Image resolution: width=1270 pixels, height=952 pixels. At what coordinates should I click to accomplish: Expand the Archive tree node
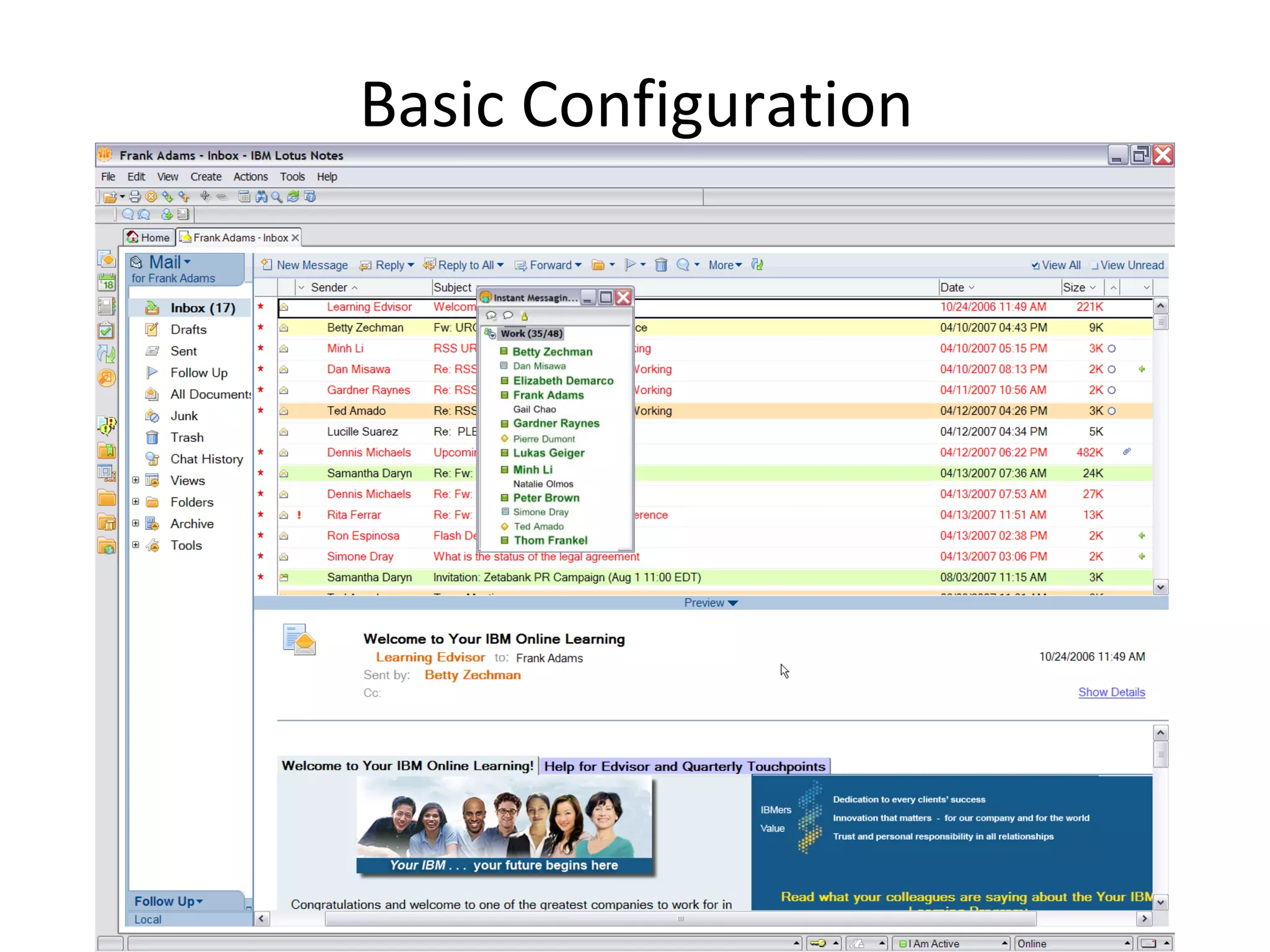click(x=135, y=524)
